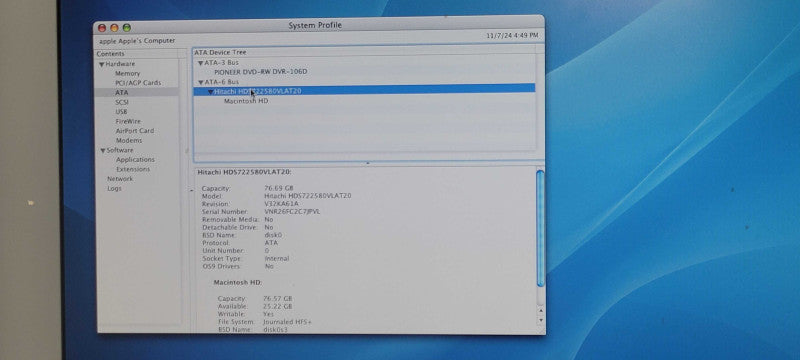Select Logs in the Contents list

pyautogui.click(x=114, y=189)
